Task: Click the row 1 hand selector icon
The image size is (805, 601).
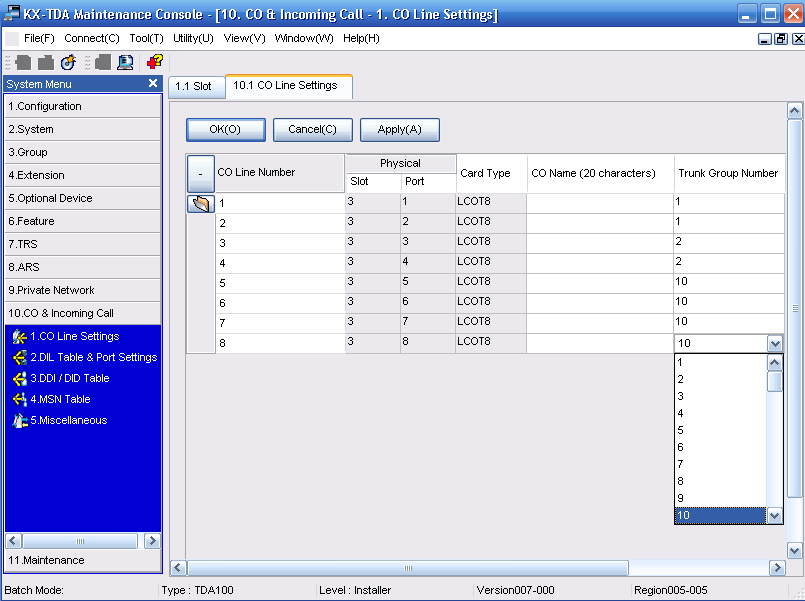Action: 201,204
